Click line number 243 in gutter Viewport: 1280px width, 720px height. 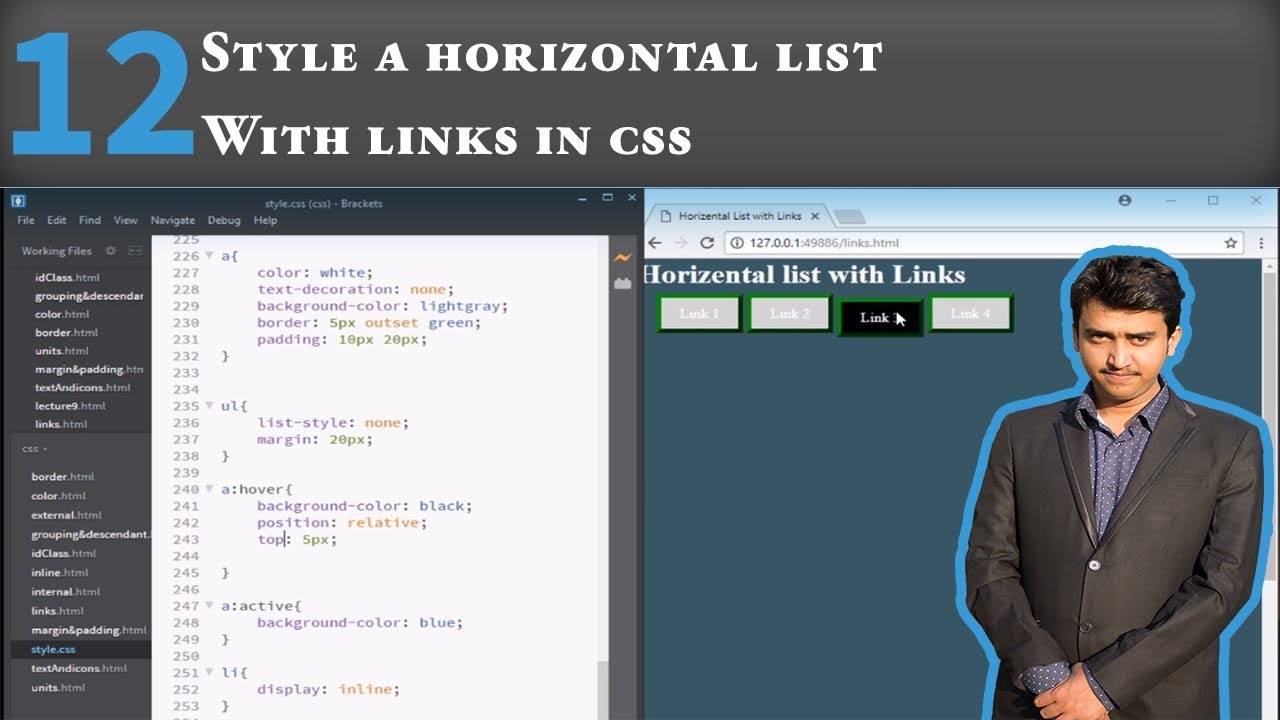pyautogui.click(x=186, y=539)
